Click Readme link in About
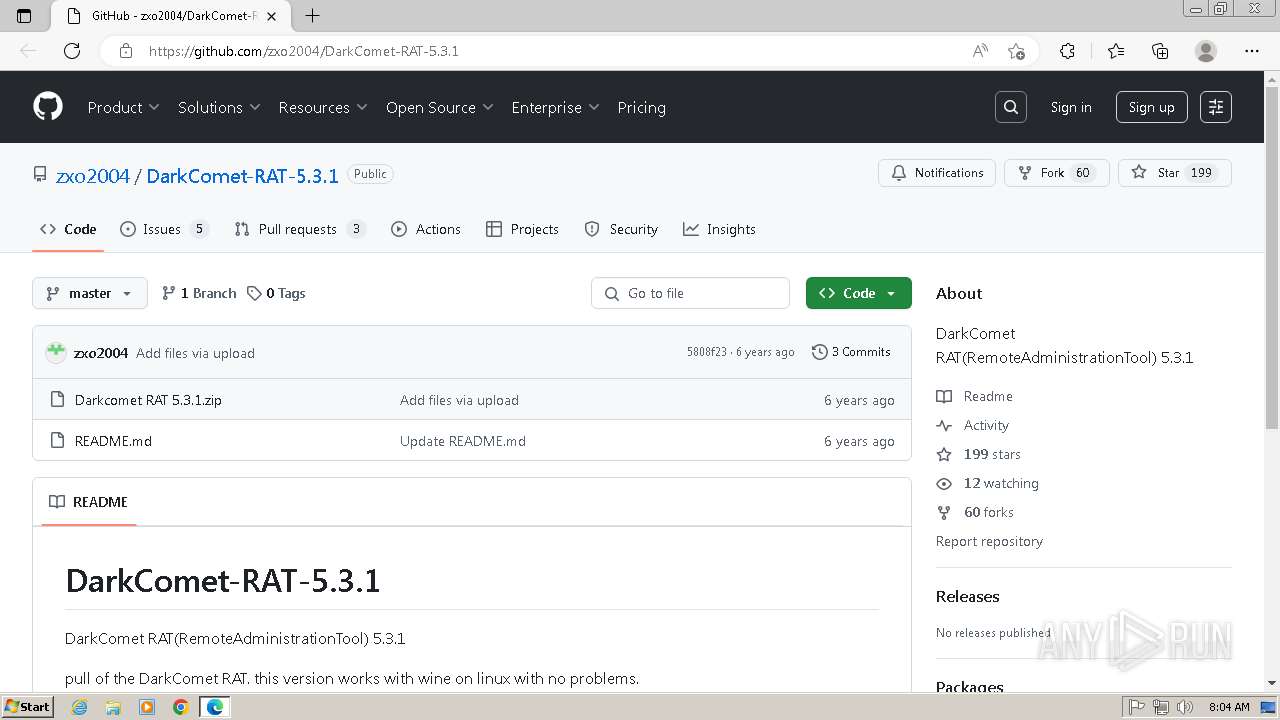This screenshot has height=720, width=1280. tap(975, 396)
